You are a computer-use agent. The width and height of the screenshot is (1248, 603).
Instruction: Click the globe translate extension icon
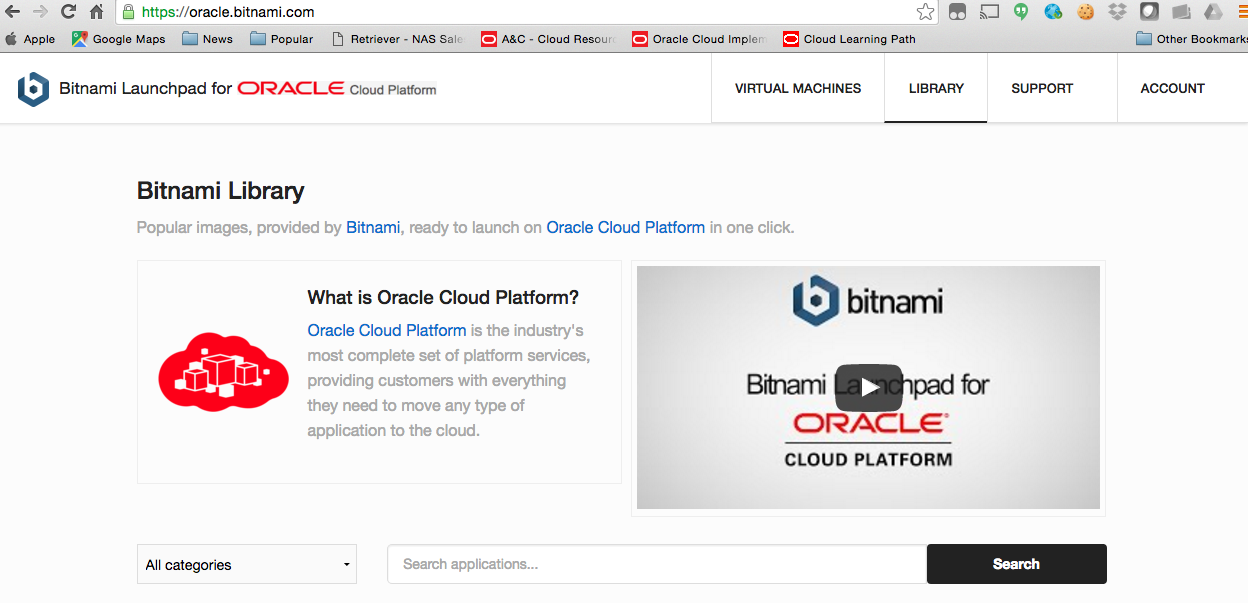click(x=1052, y=13)
